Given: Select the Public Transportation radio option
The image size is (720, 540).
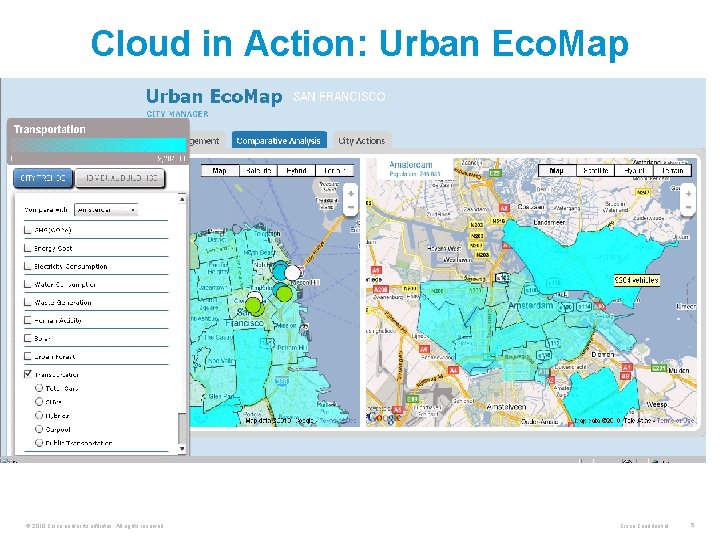Looking at the screenshot, I should pyautogui.click(x=39, y=443).
